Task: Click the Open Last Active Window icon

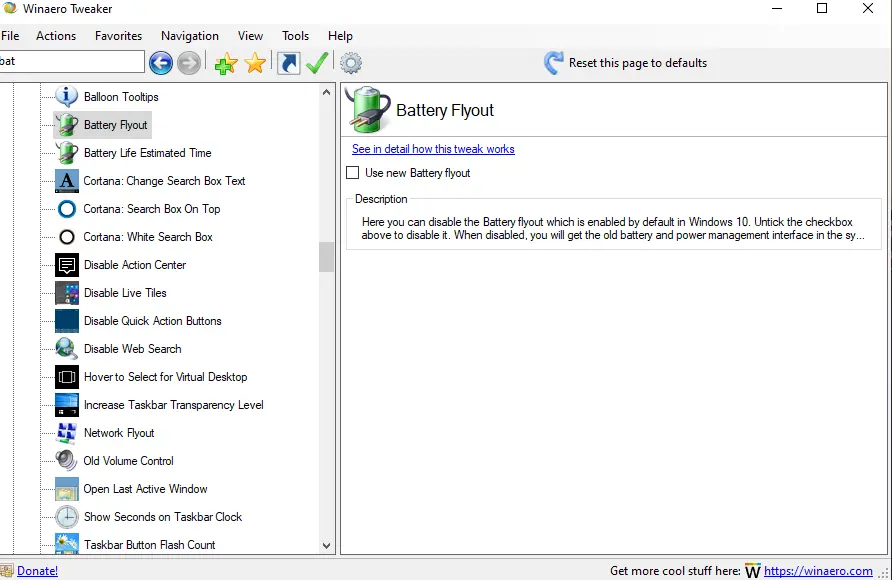Action: click(x=67, y=488)
